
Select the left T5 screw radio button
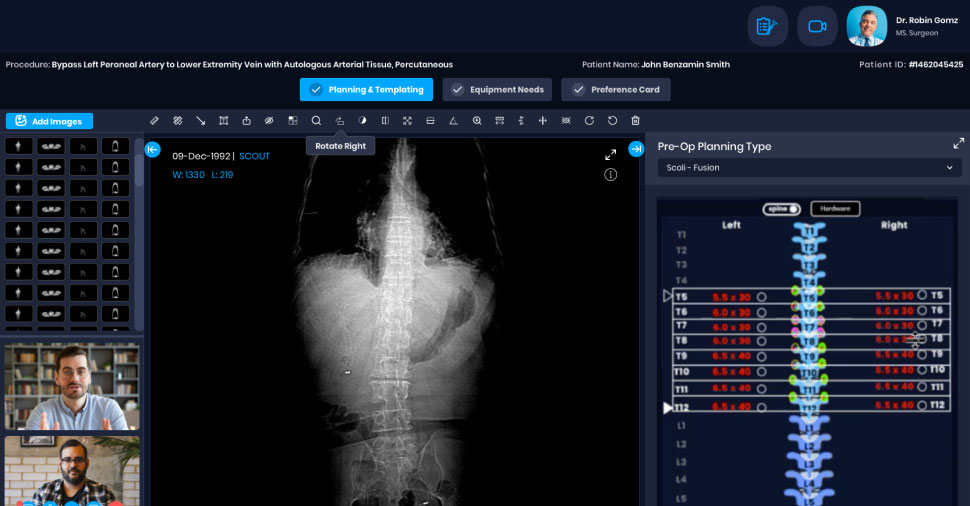pos(761,297)
